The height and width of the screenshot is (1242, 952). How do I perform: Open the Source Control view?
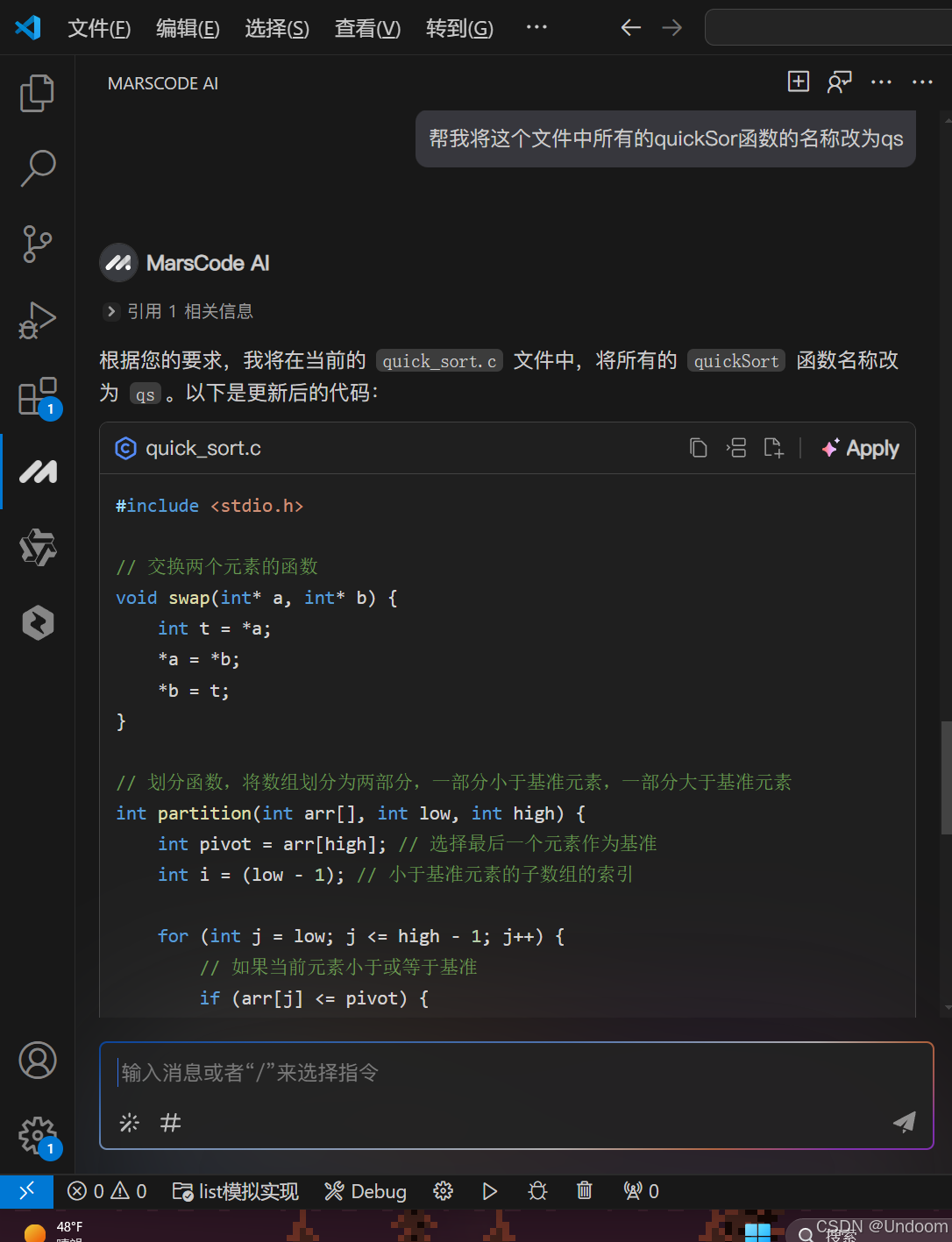click(37, 244)
